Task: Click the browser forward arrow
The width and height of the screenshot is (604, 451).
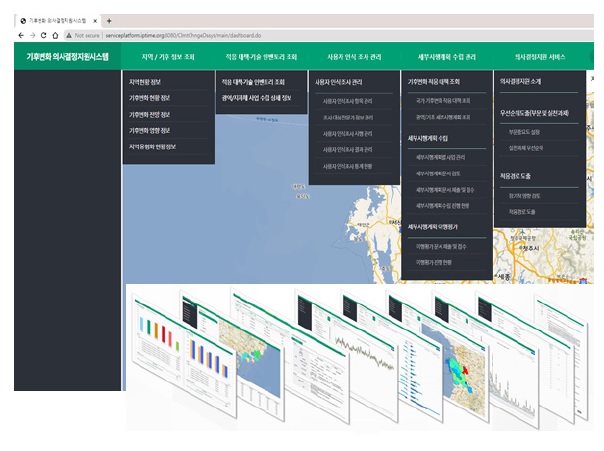Action: coord(32,35)
